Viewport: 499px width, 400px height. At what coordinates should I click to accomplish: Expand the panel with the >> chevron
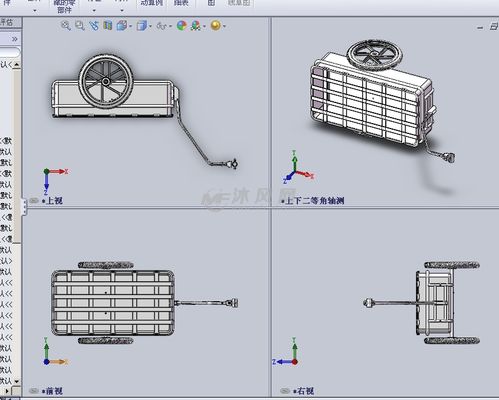pyautogui.click(x=14, y=39)
